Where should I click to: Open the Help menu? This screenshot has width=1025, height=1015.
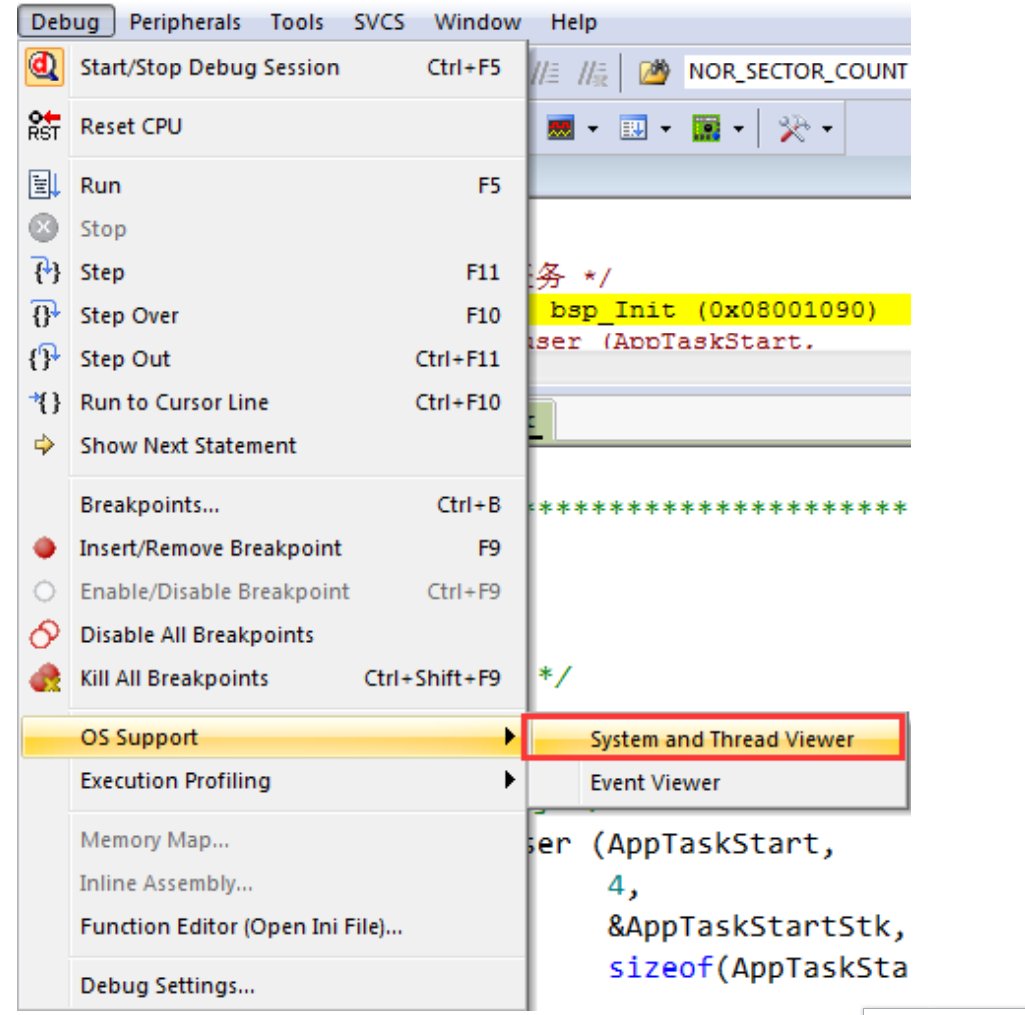tap(573, 22)
